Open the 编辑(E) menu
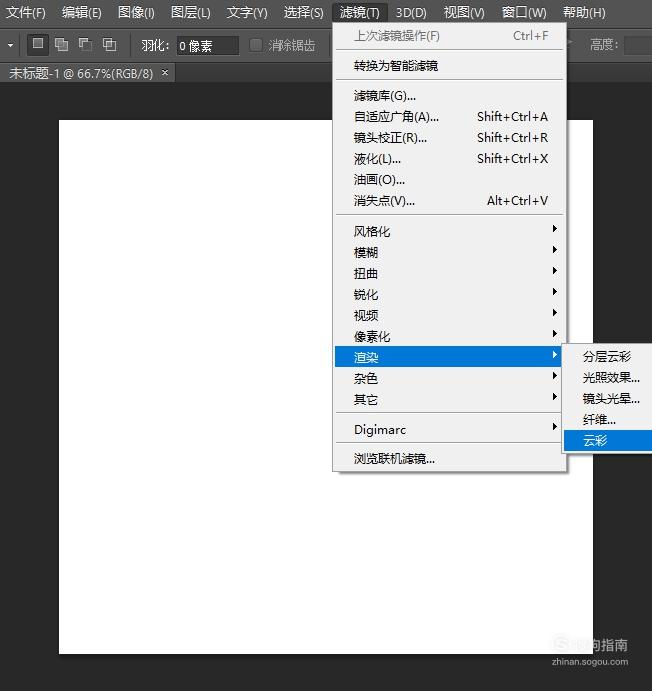The image size is (652, 691). 82,13
